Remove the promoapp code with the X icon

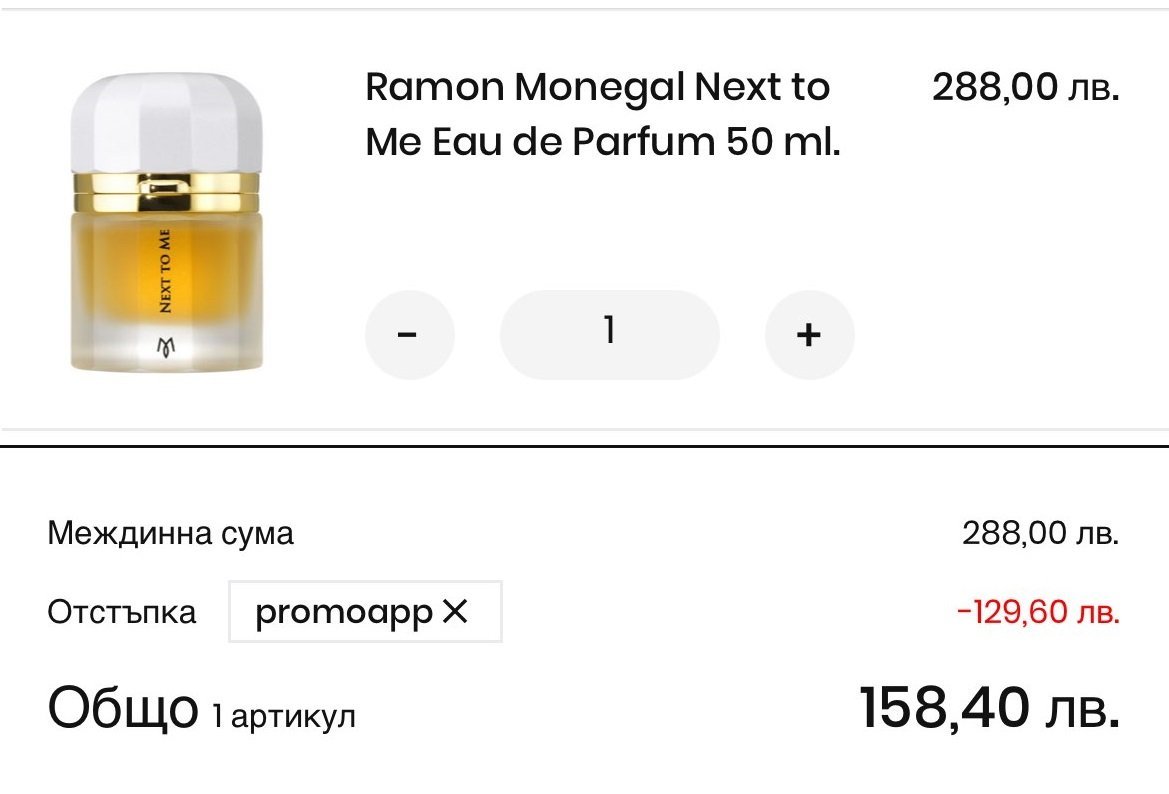(454, 611)
